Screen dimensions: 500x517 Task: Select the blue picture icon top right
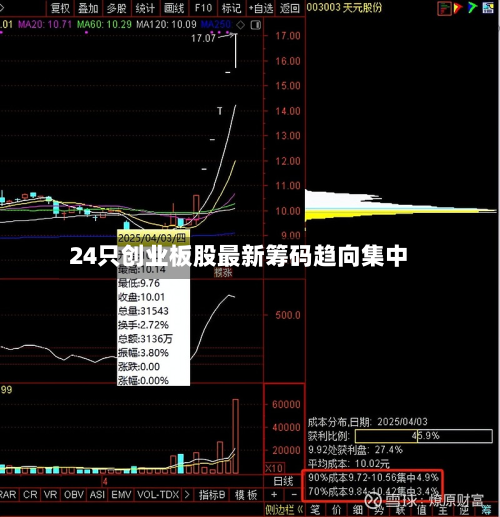coord(488,8)
